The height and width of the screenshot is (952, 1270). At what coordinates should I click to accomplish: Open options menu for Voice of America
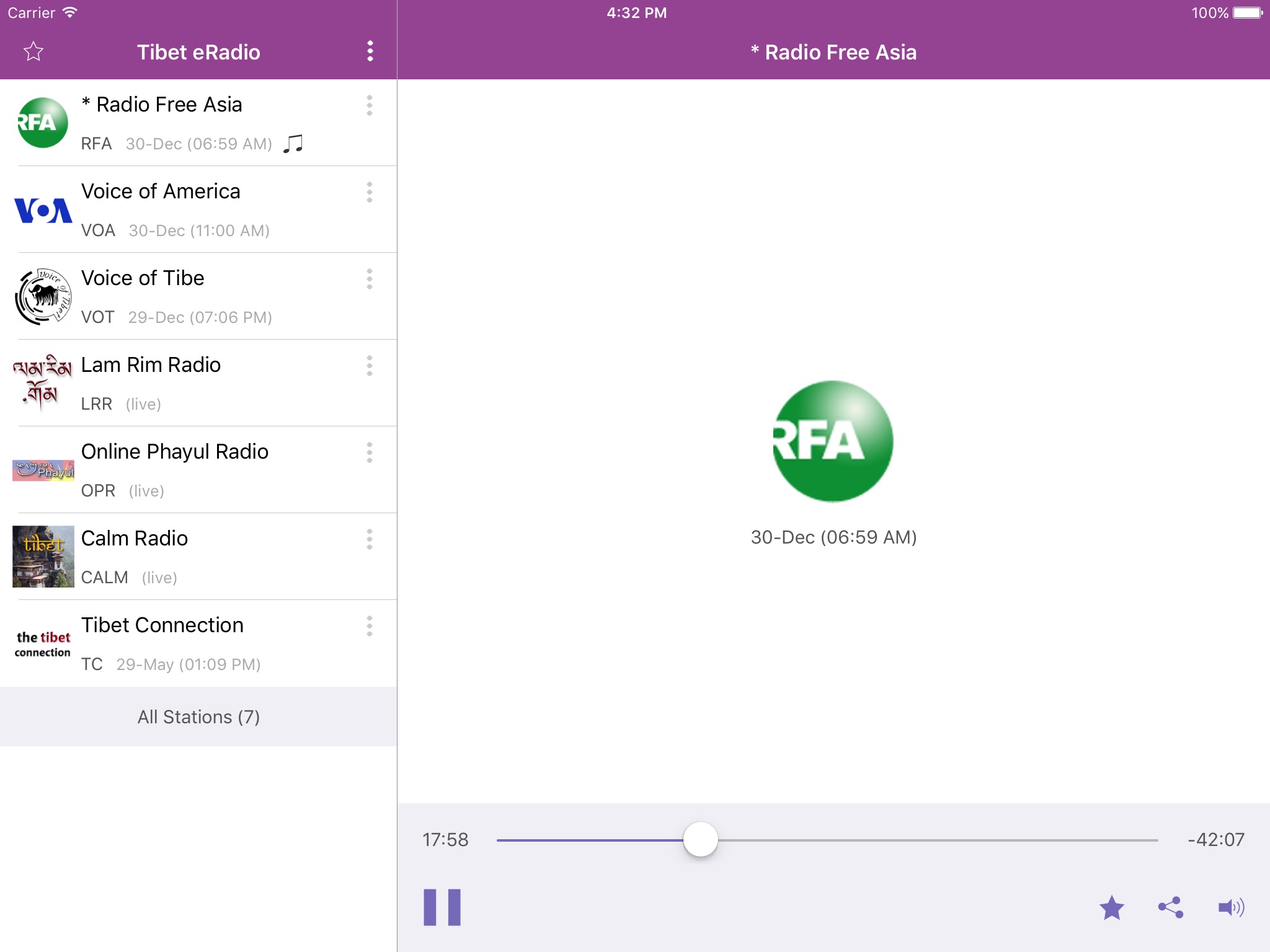[x=370, y=193]
